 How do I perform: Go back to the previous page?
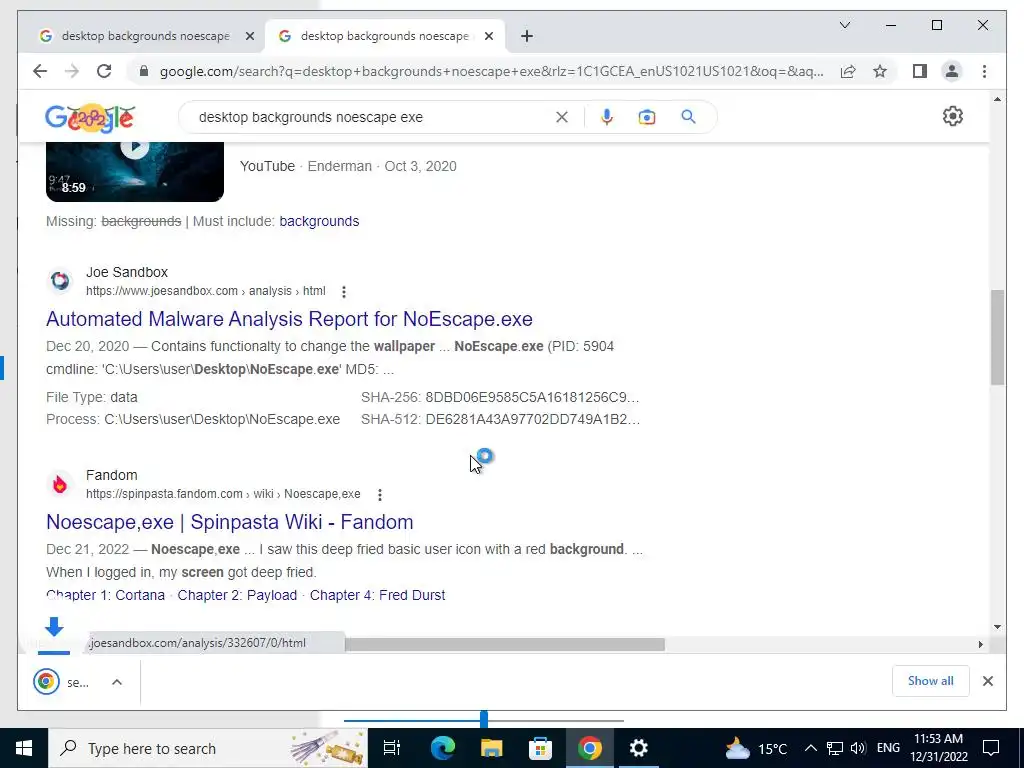point(40,71)
